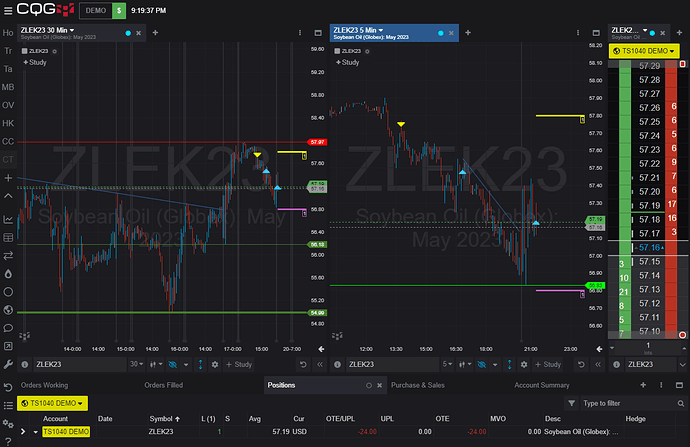Open the swap arrows icon in sidebar

pos(8,256)
